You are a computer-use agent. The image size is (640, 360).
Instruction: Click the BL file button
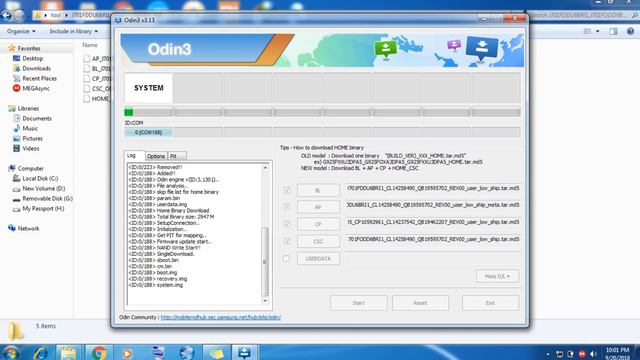coord(318,190)
